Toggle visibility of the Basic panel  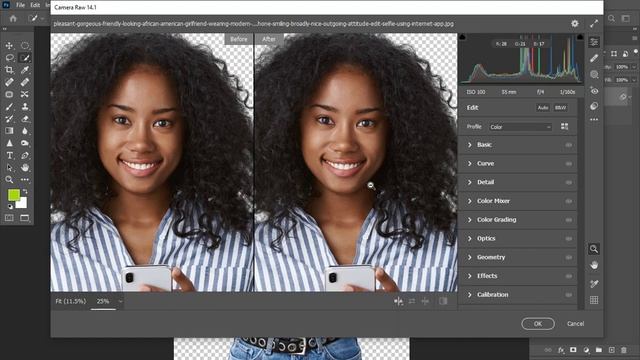(569, 145)
